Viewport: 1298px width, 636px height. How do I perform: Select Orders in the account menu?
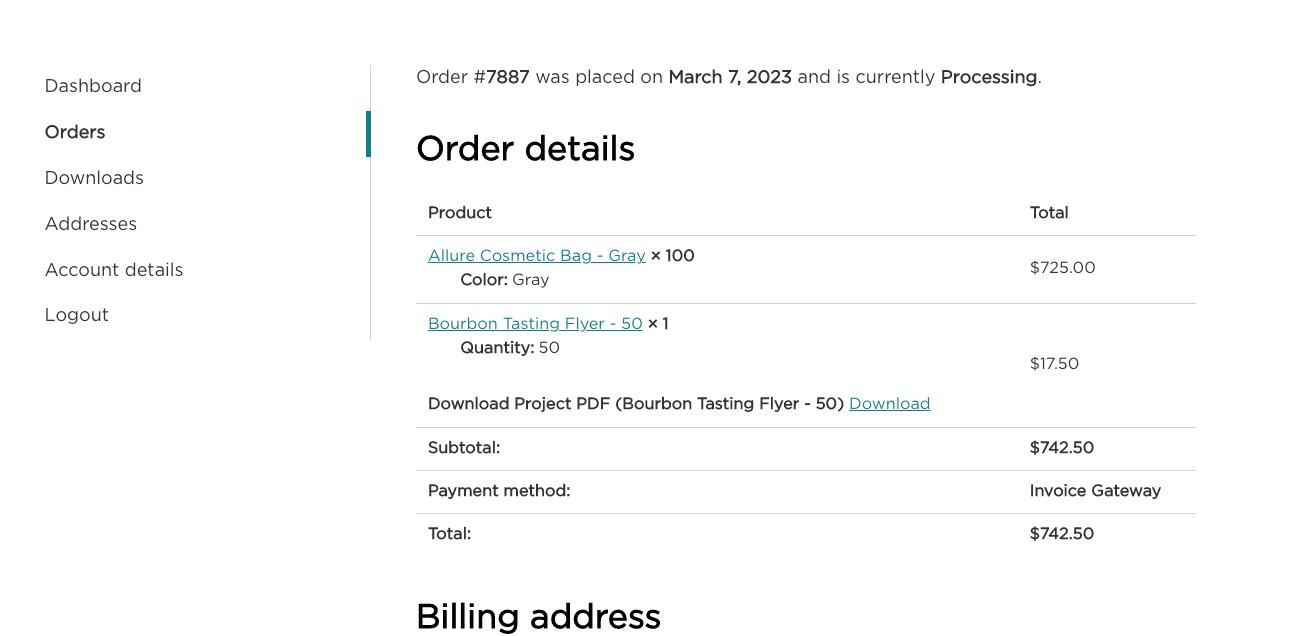75,132
